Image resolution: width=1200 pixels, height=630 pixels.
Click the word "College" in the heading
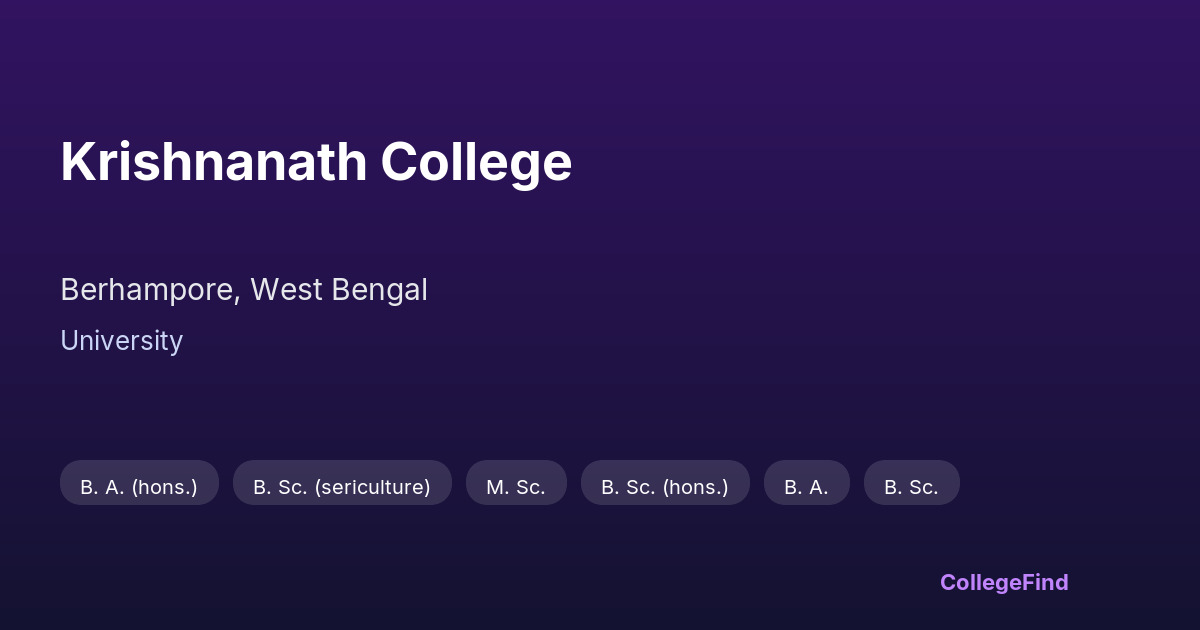(476, 161)
